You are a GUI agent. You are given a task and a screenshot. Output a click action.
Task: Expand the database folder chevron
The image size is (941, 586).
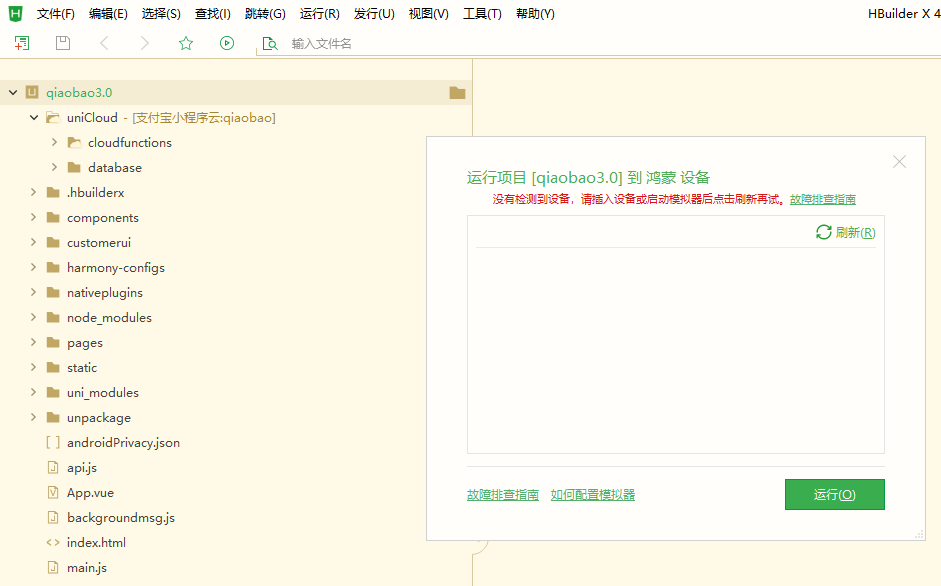[x=54, y=168]
